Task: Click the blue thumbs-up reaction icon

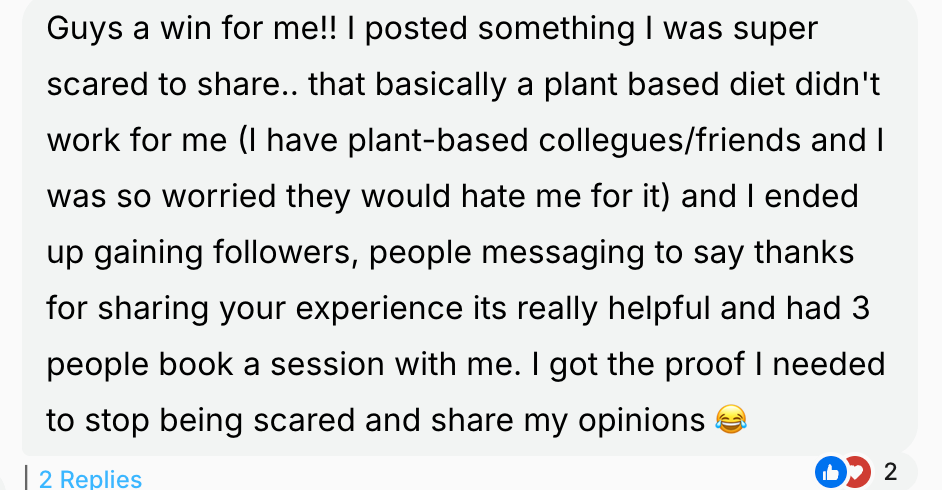Action: (x=830, y=472)
